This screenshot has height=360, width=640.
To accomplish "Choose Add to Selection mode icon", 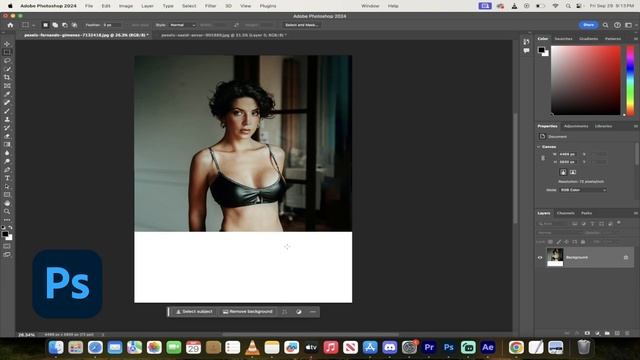I will coord(55,25).
